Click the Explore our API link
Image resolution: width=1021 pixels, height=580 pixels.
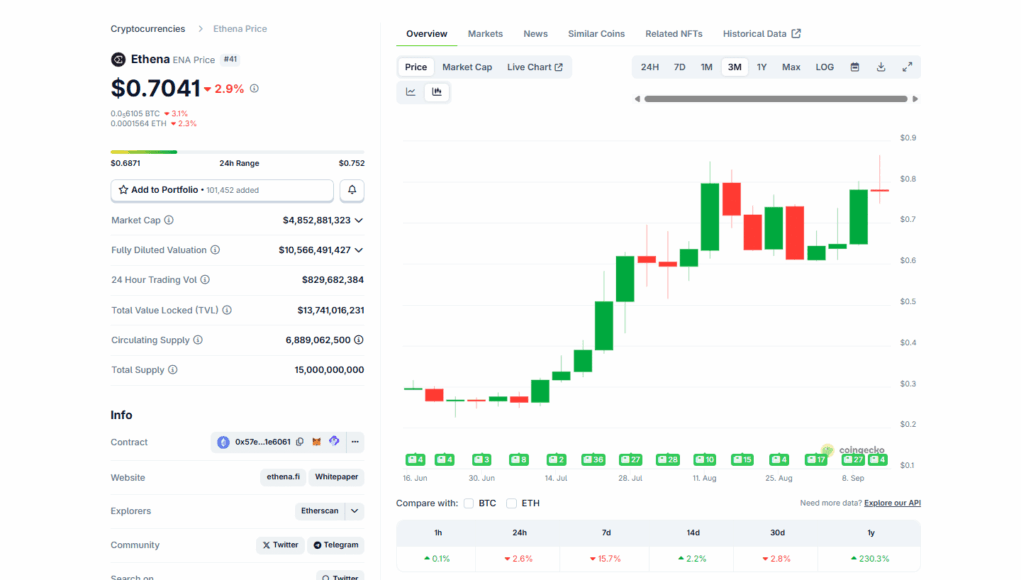(892, 503)
